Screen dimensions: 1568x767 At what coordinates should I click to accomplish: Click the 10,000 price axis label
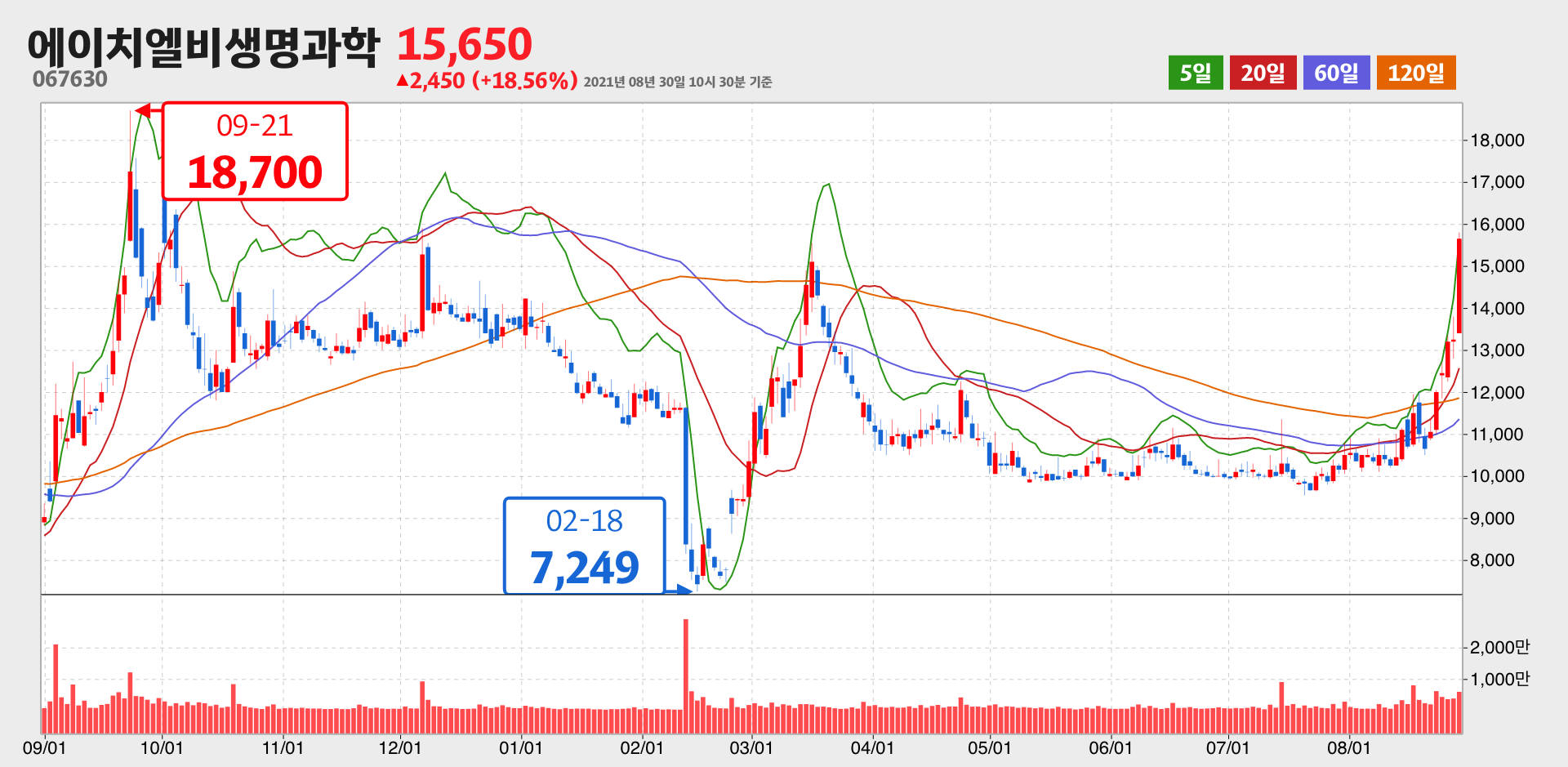1498,476
